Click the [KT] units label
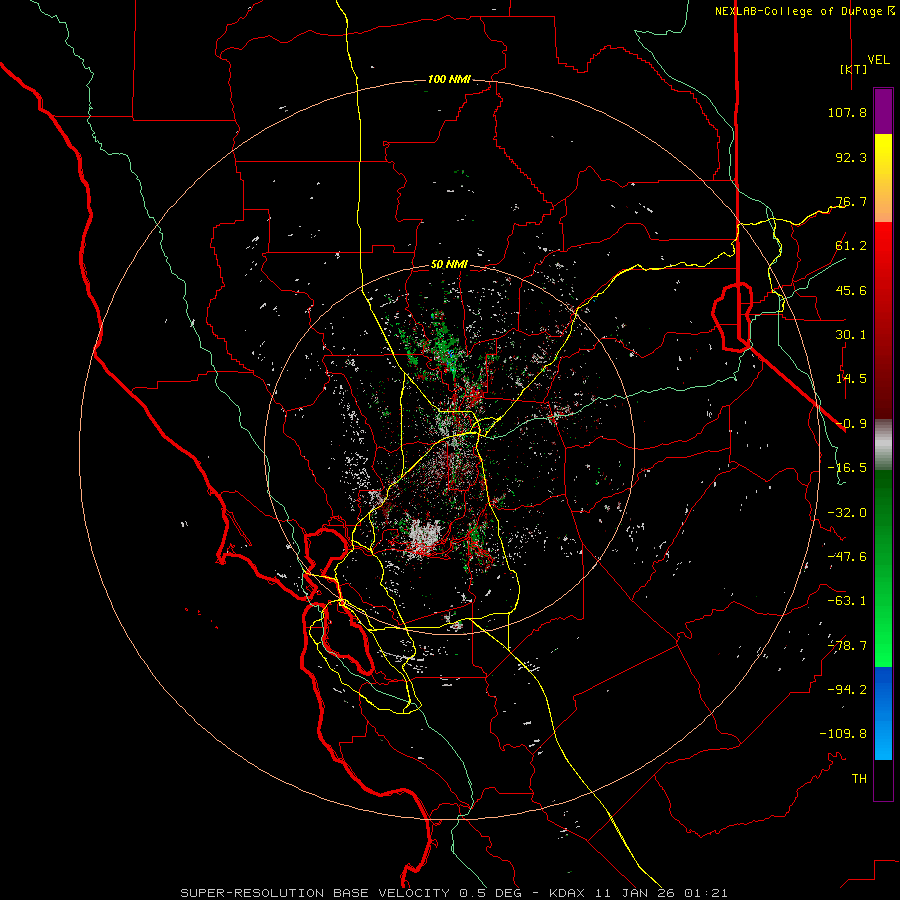Viewport: 900px width, 900px height. [x=853, y=69]
